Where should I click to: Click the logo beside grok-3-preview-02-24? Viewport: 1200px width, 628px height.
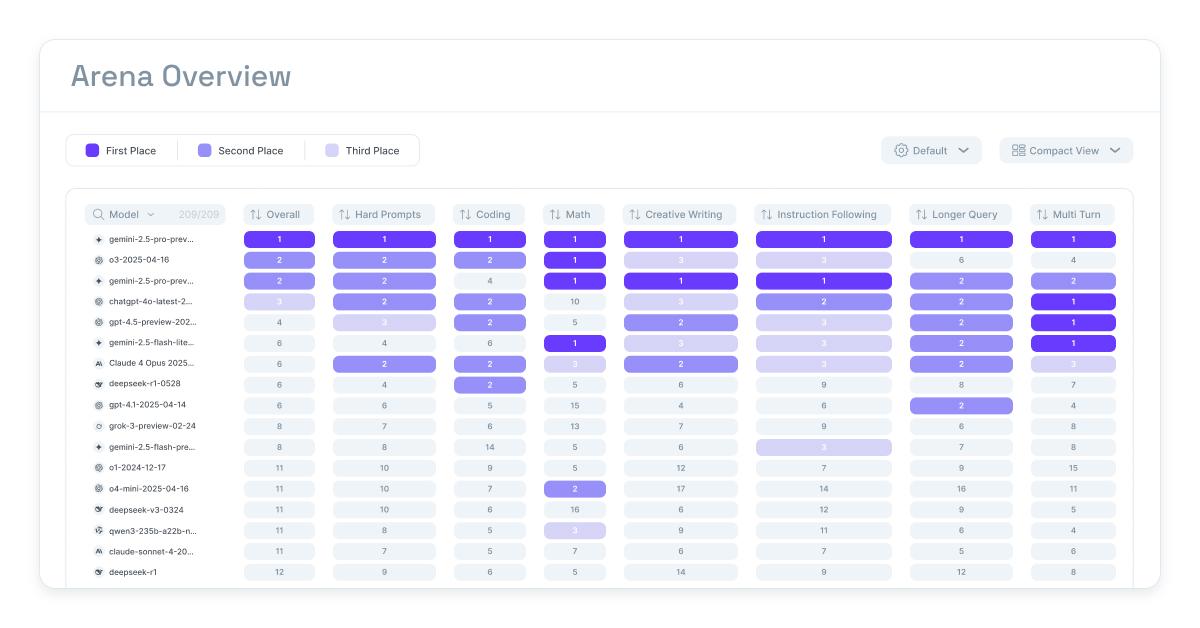click(99, 426)
